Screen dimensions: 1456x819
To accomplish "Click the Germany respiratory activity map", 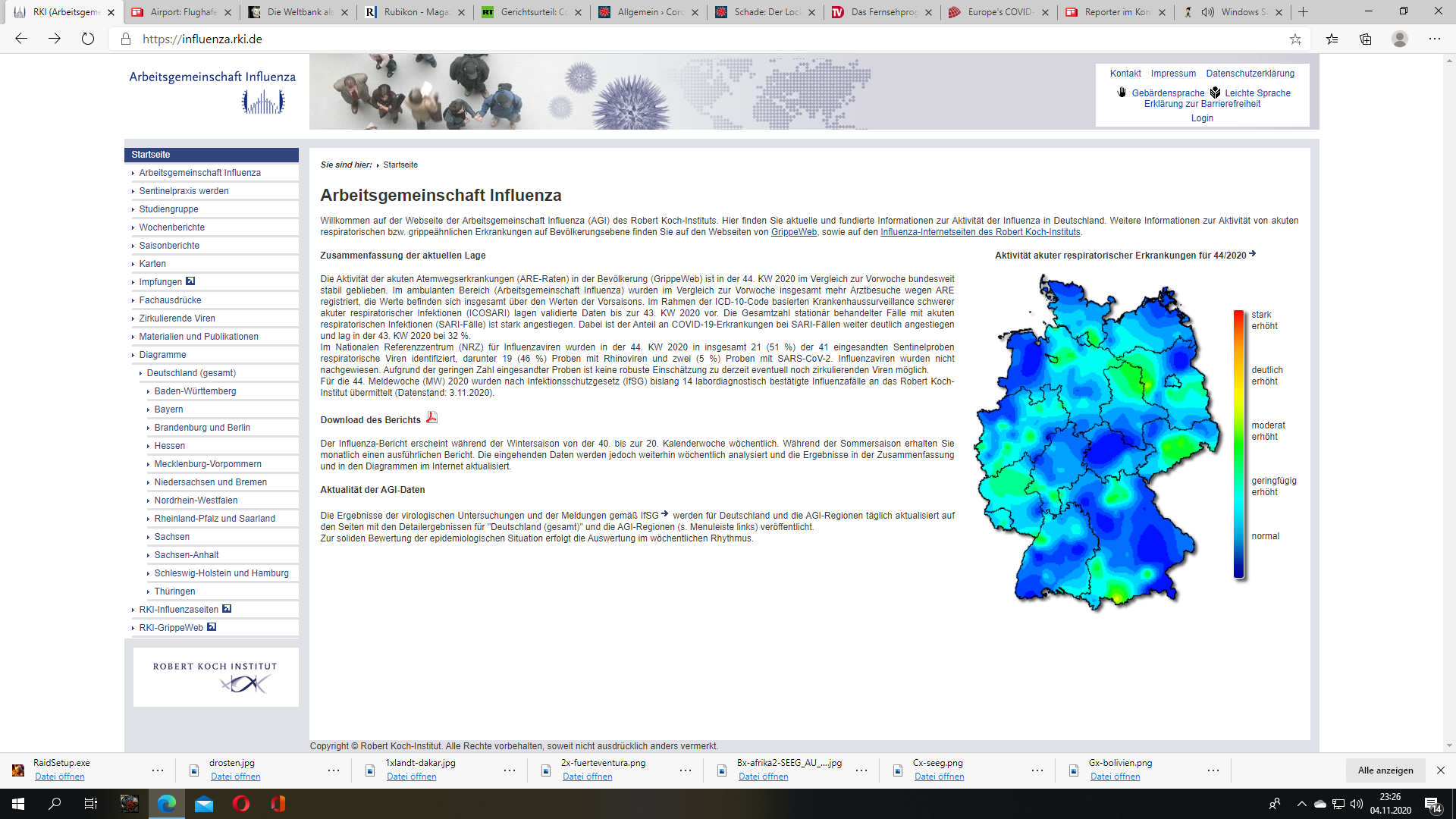I will 1096,444.
